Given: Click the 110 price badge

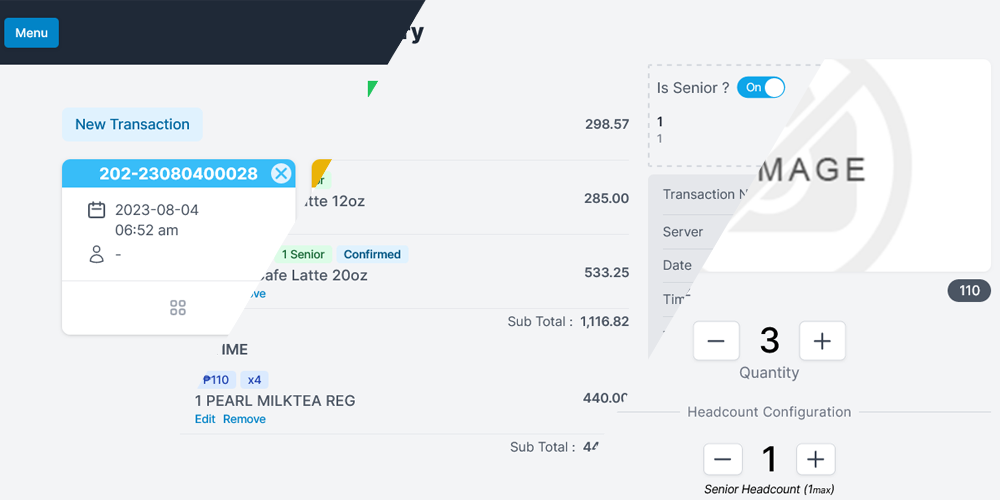Looking at the screenshot, I should pyautogui.click(x=969, y=291).
